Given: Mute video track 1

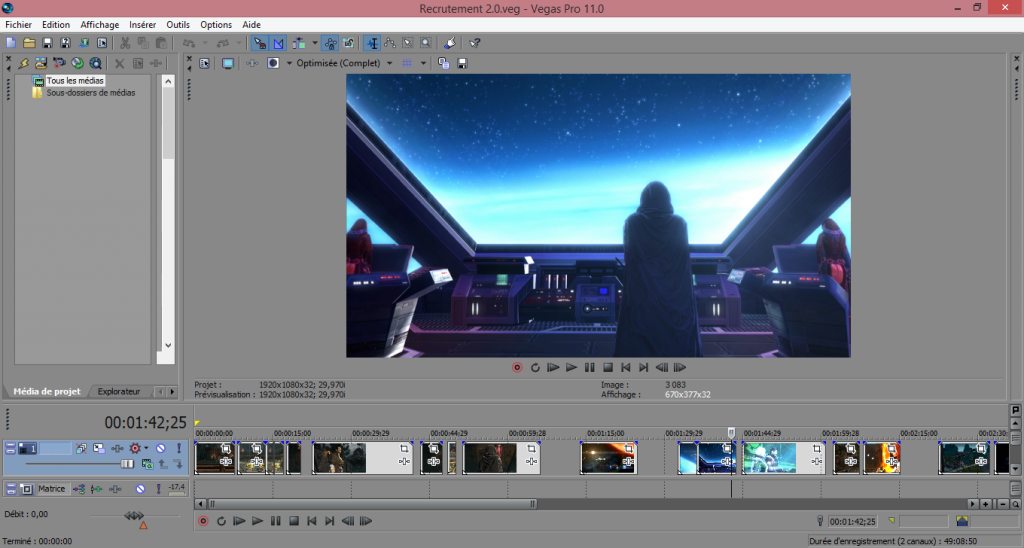Looking at the screenshot, I should pyautogui.click(x=160, y=449).
